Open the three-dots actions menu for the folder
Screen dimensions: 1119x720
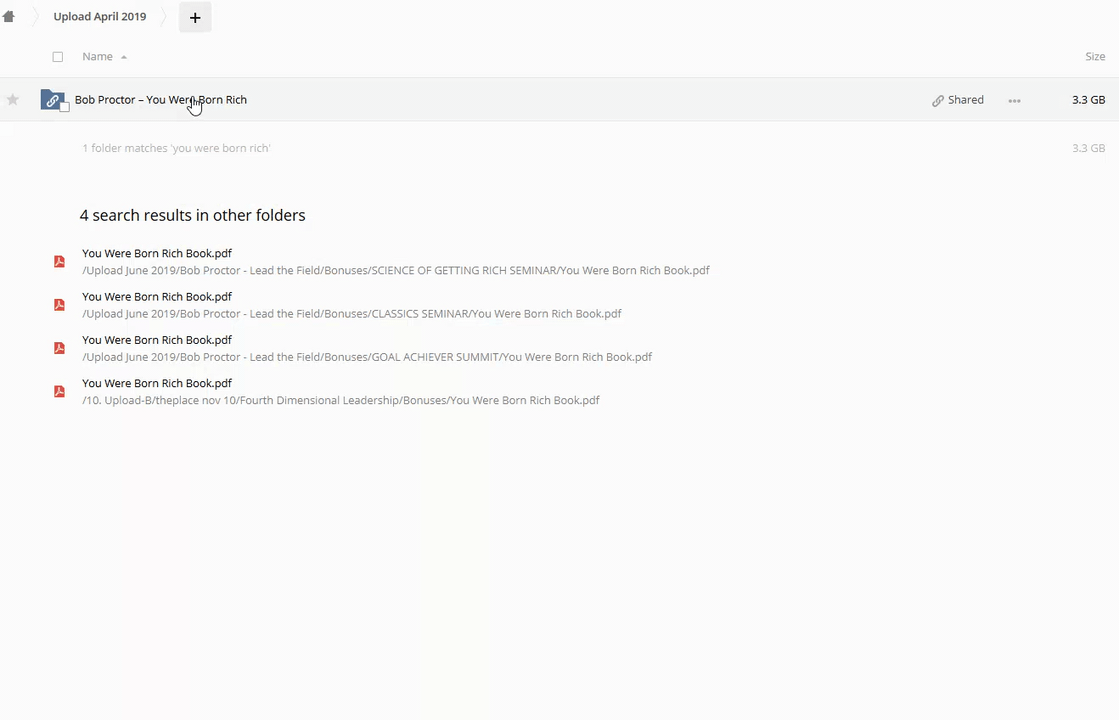pyautogui.click(x=1014, y=101)
